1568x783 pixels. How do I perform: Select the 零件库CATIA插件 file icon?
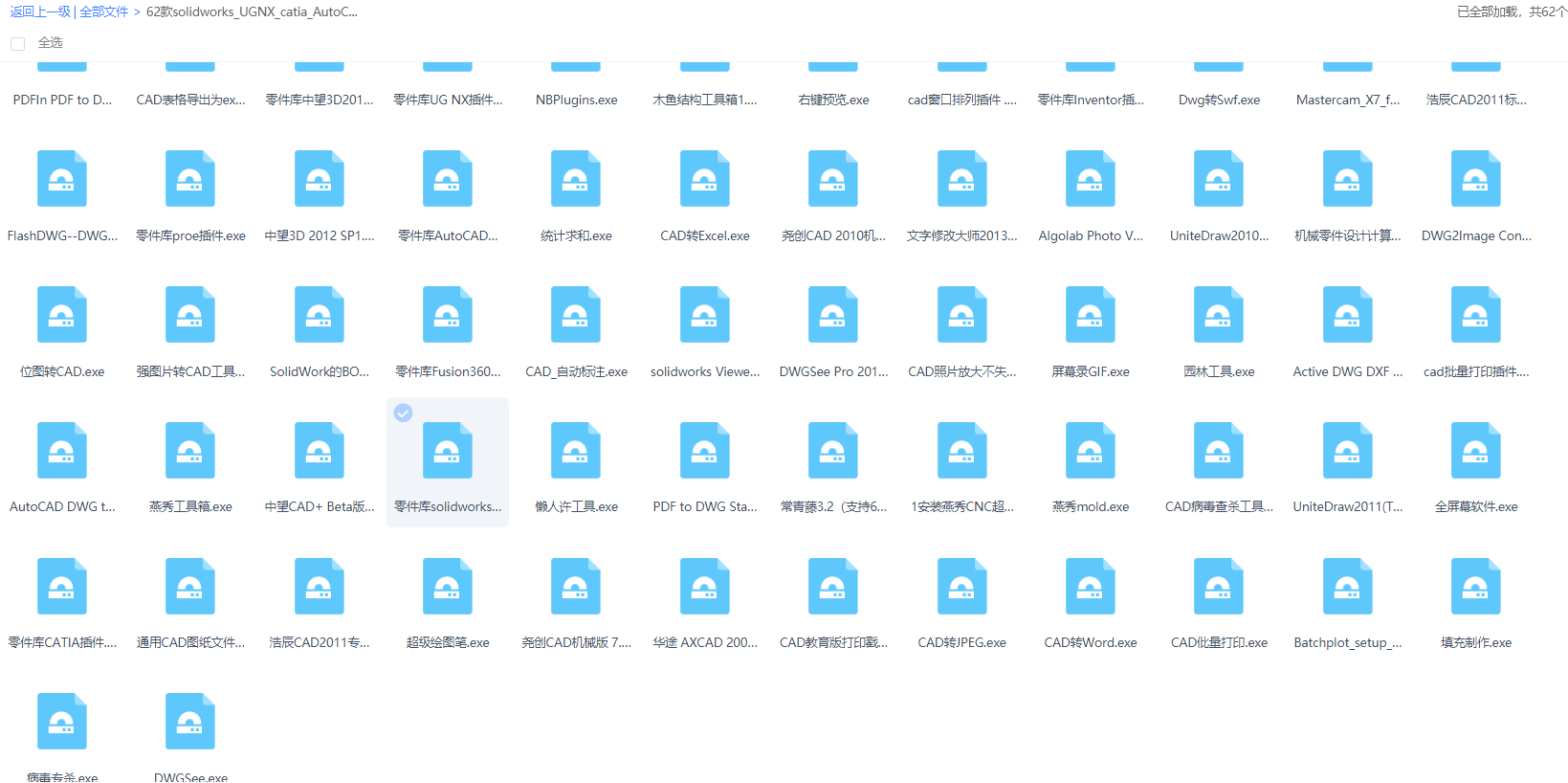pyautogui.click(x=62, y=586)
